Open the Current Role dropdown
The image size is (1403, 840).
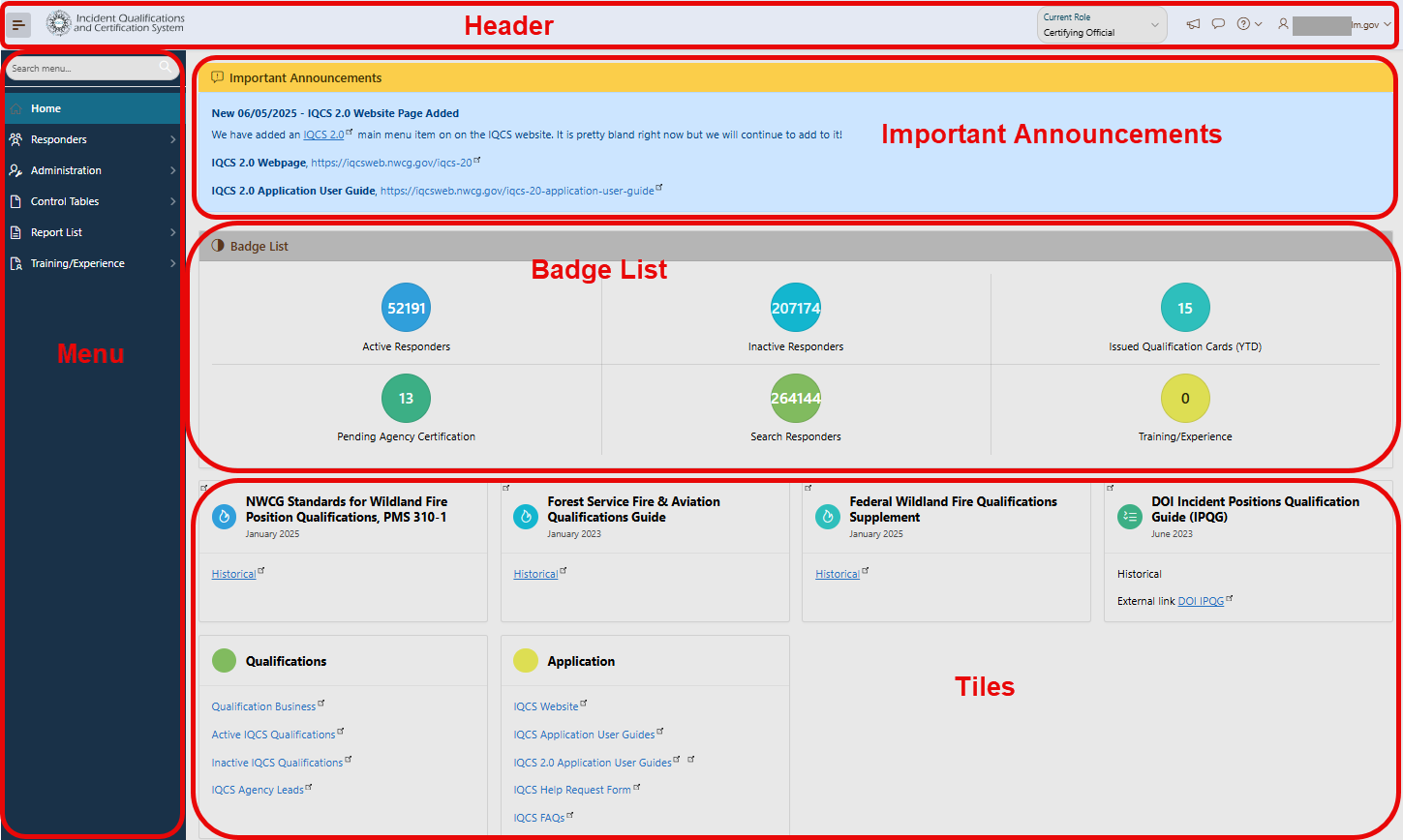click(1101, 25)
